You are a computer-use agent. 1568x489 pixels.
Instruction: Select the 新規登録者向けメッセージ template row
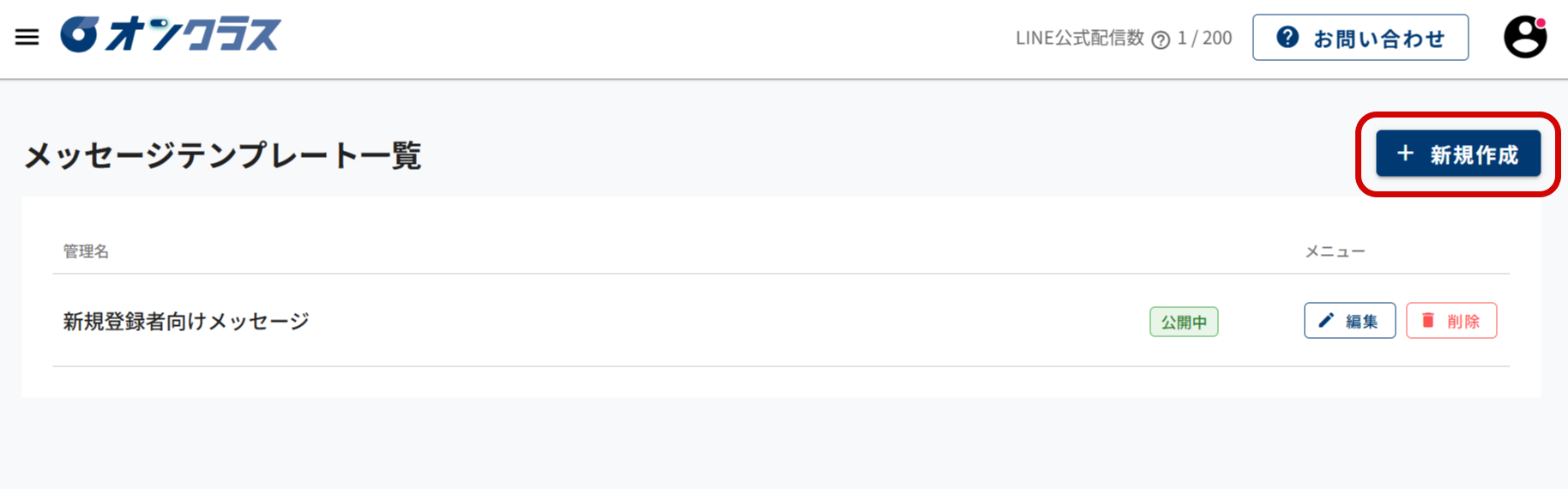[x=186, y=322]
